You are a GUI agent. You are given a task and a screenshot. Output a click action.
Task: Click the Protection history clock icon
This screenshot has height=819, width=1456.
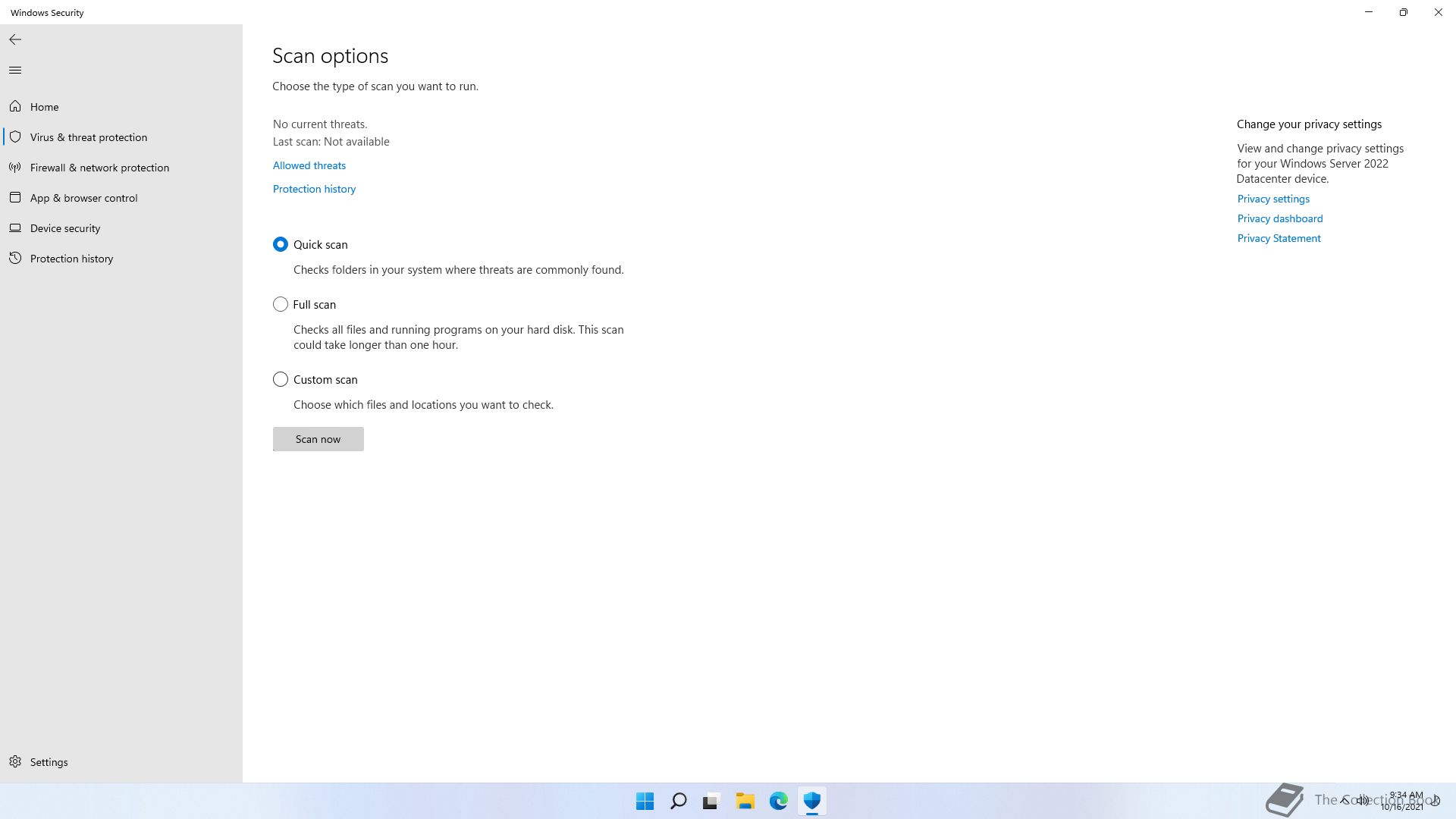(15, 258)
